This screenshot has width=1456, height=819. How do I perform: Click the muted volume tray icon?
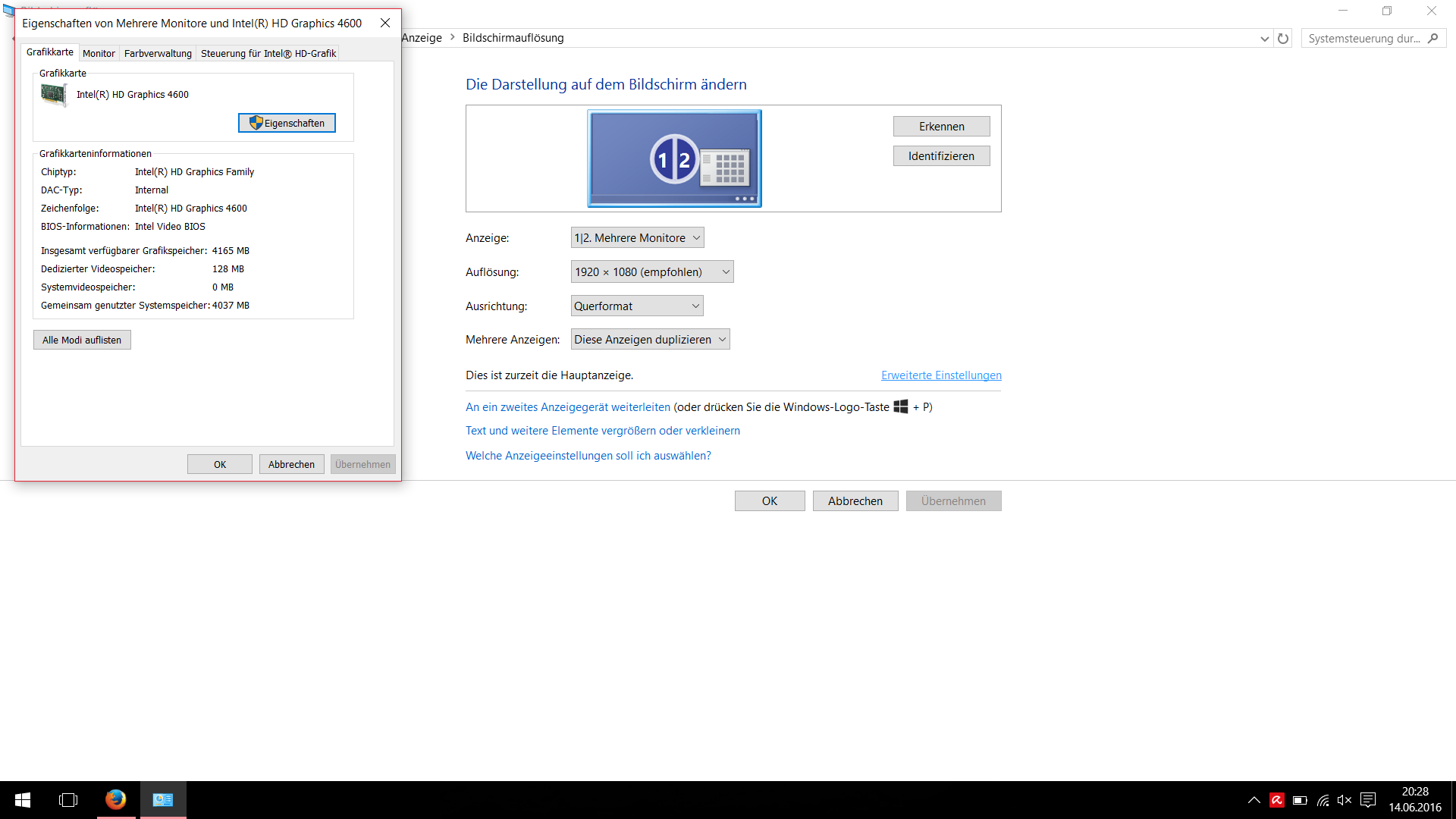coord(1345,800)
